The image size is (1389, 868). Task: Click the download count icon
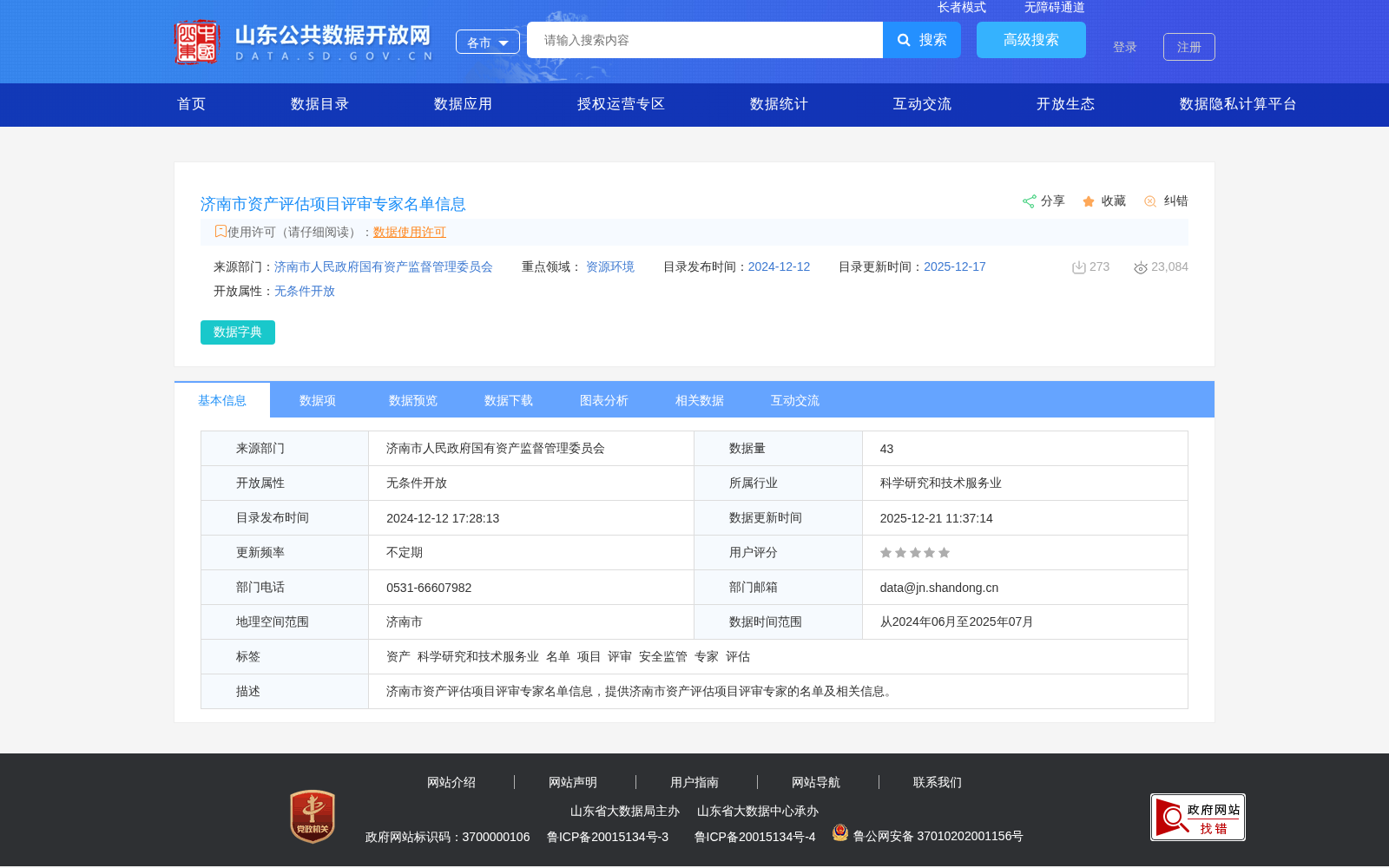coord(1079,267)
